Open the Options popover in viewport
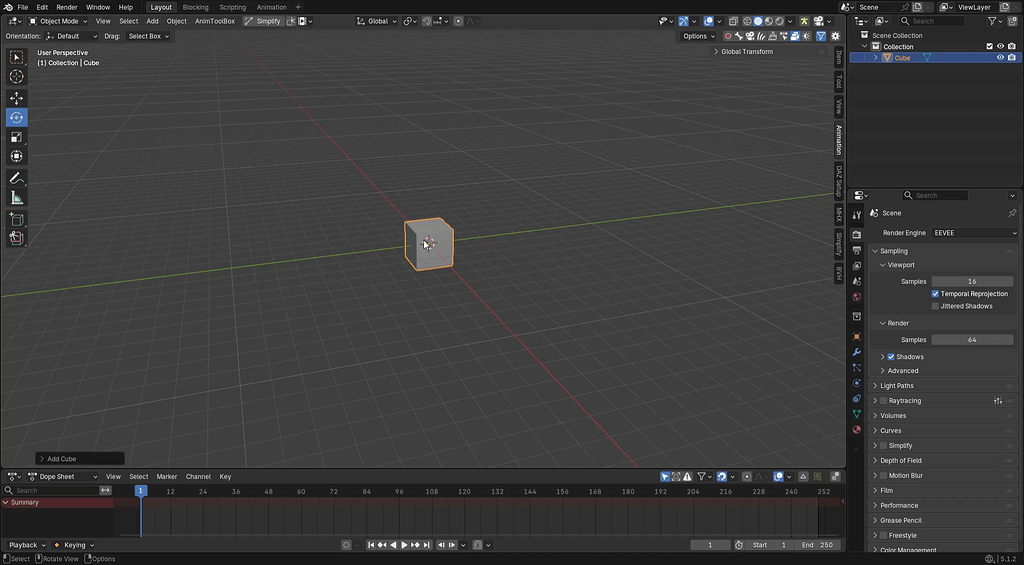Image resolution: width=1024 pixels, height=565 pixels. tap(698, 36)
